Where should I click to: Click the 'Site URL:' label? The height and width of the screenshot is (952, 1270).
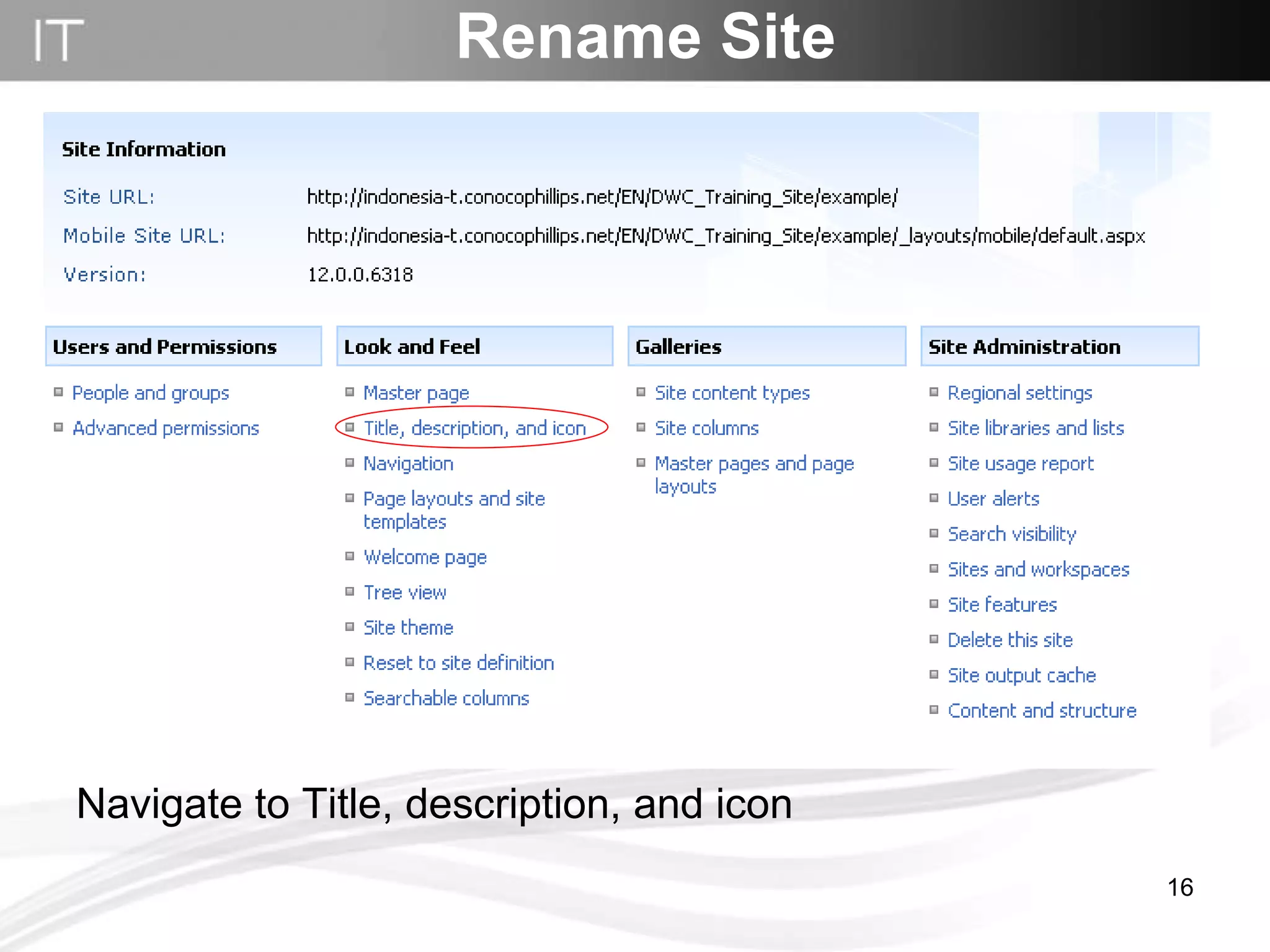109,197
